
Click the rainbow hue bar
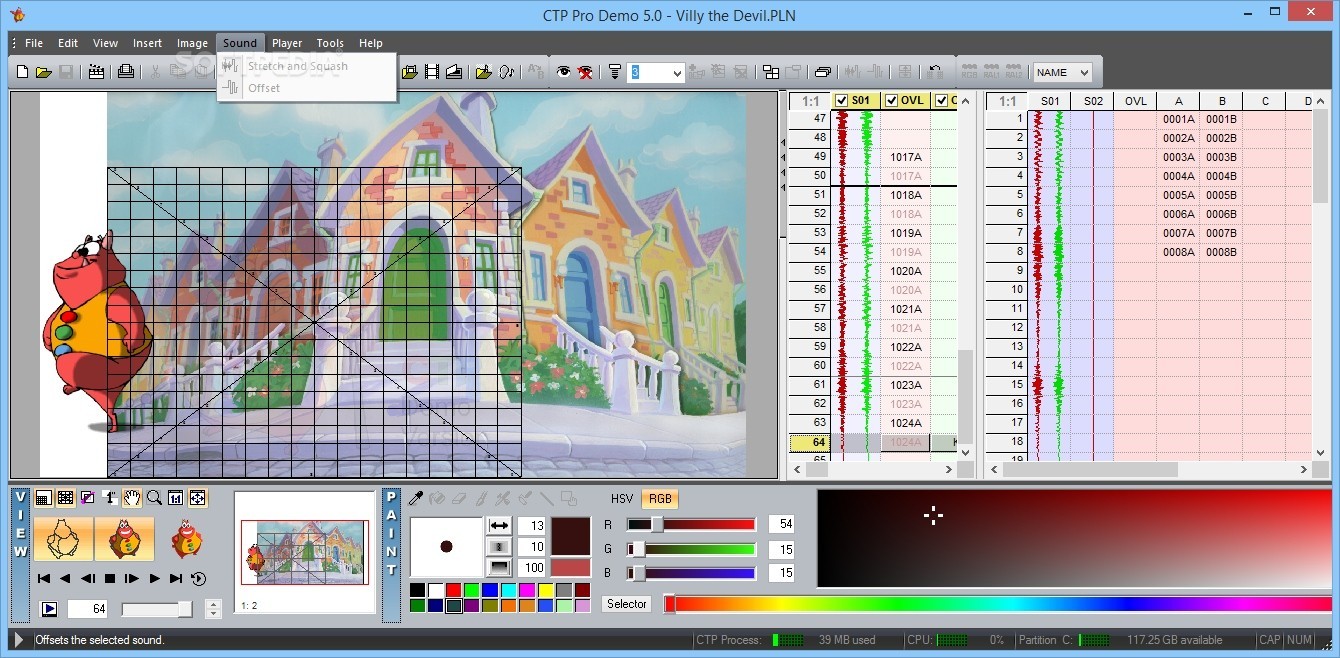coord(1000,604)
